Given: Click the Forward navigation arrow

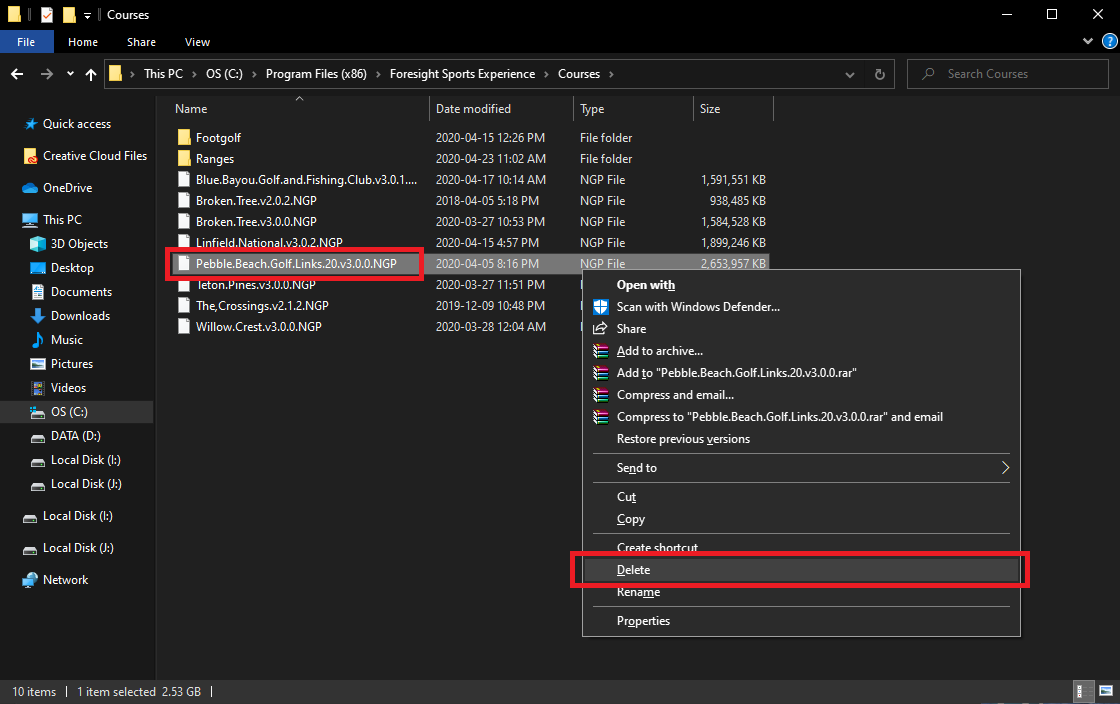Looking at the screenshot, I should (46, 74).
